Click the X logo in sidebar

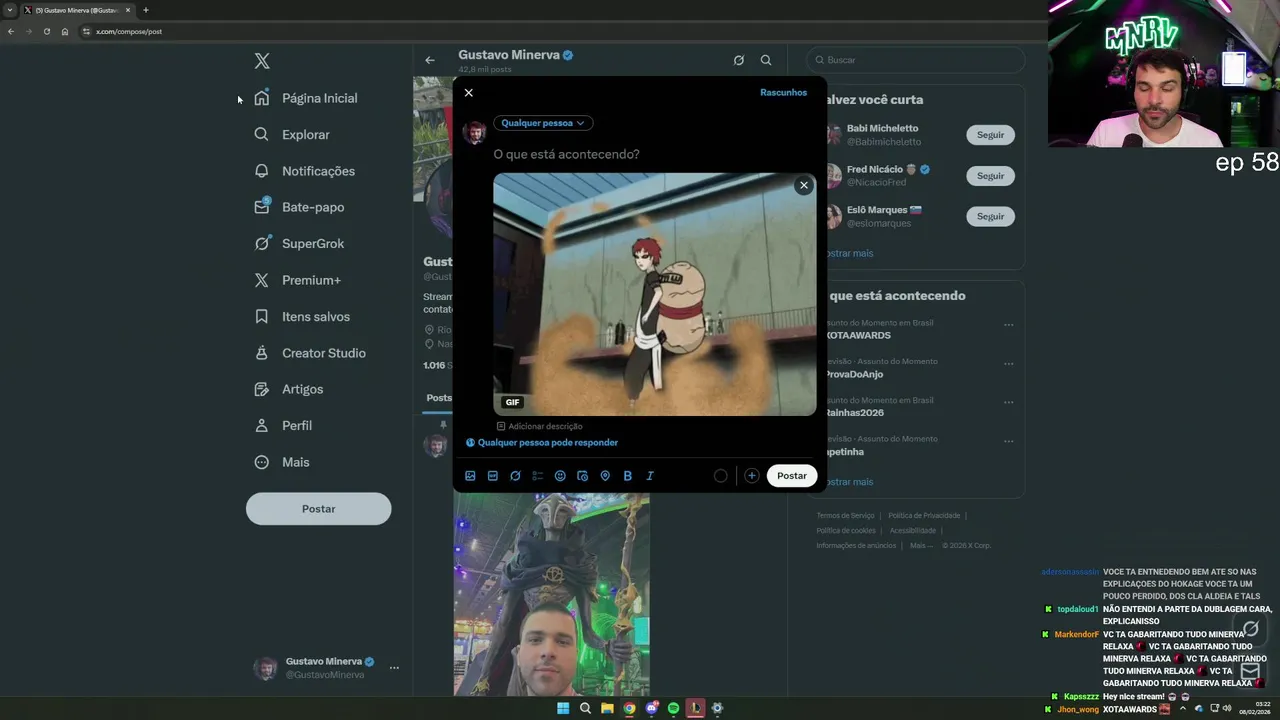[x=262, y=61]
